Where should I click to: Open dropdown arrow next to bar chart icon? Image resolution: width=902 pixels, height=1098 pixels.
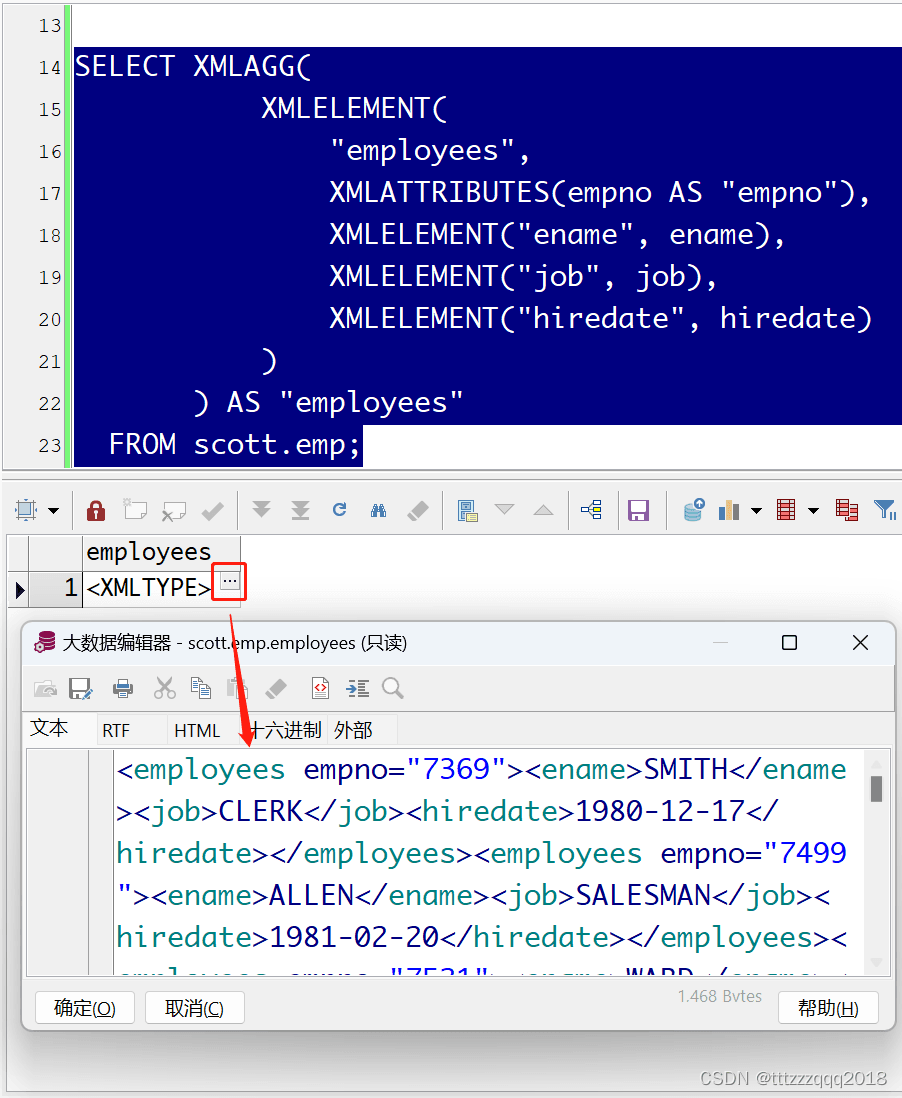(x=756, y=510)
